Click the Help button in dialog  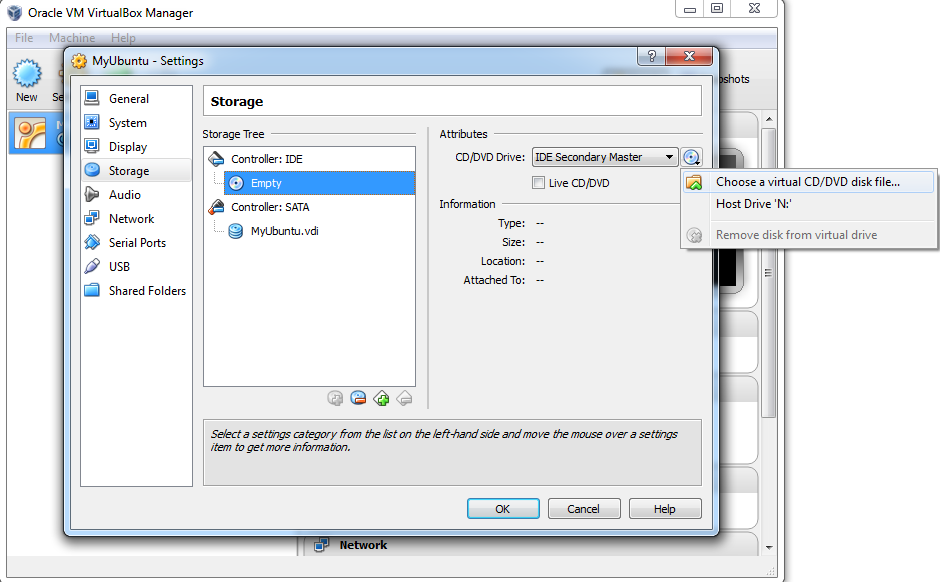664,509
